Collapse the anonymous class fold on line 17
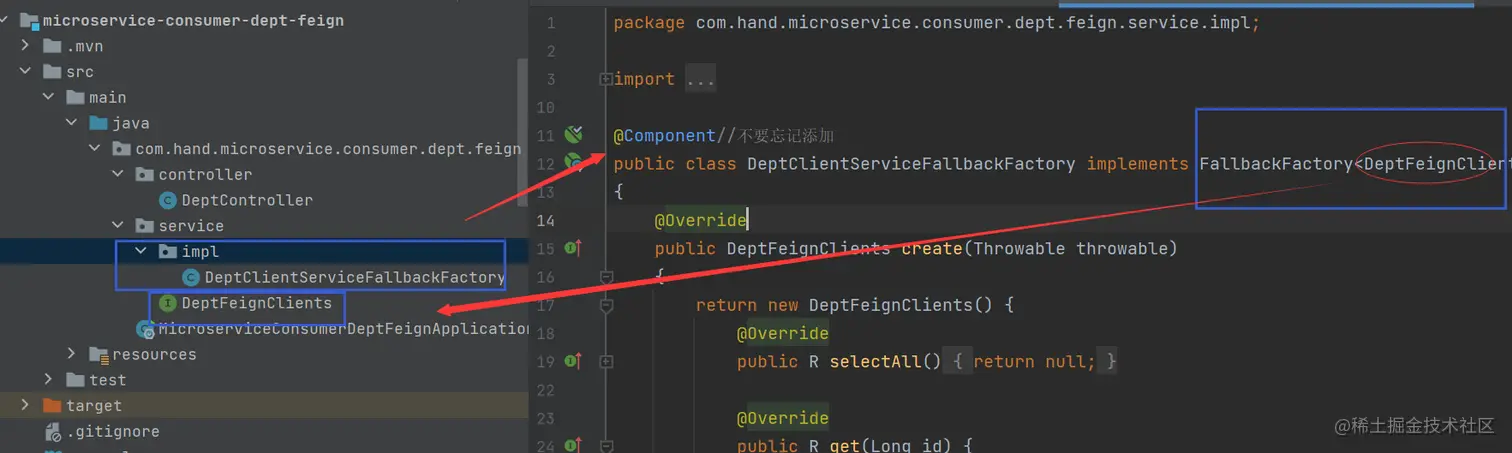1512x453 pixels. [x=605, y=305]
